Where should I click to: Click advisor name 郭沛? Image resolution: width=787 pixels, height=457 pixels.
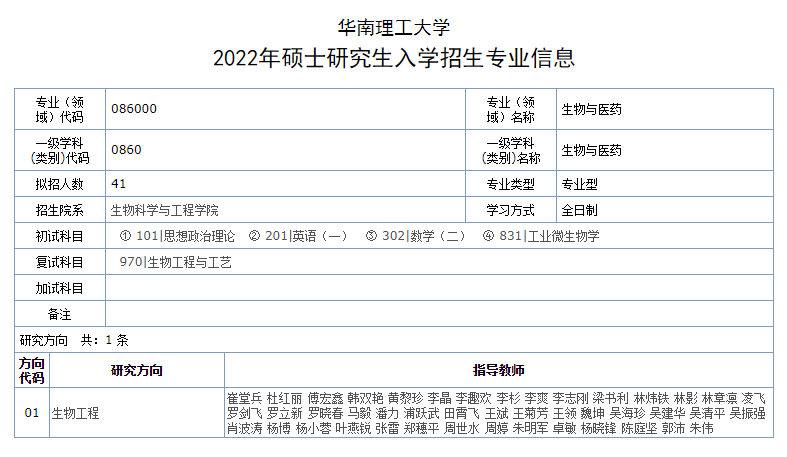pos(674,428)
